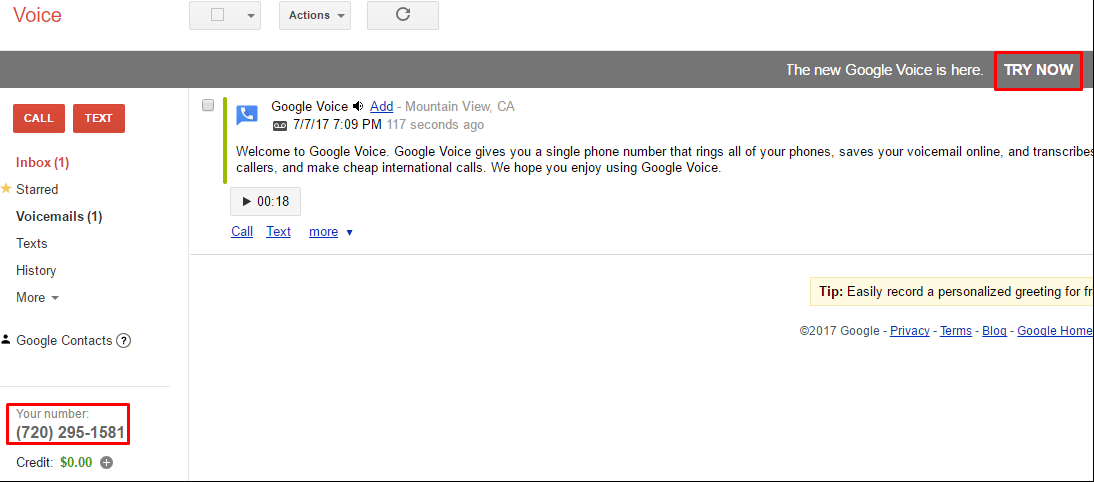This screenshot has width=1094, height=482.
Task: Add credit using the plus icon
Action: pos(106,462)
